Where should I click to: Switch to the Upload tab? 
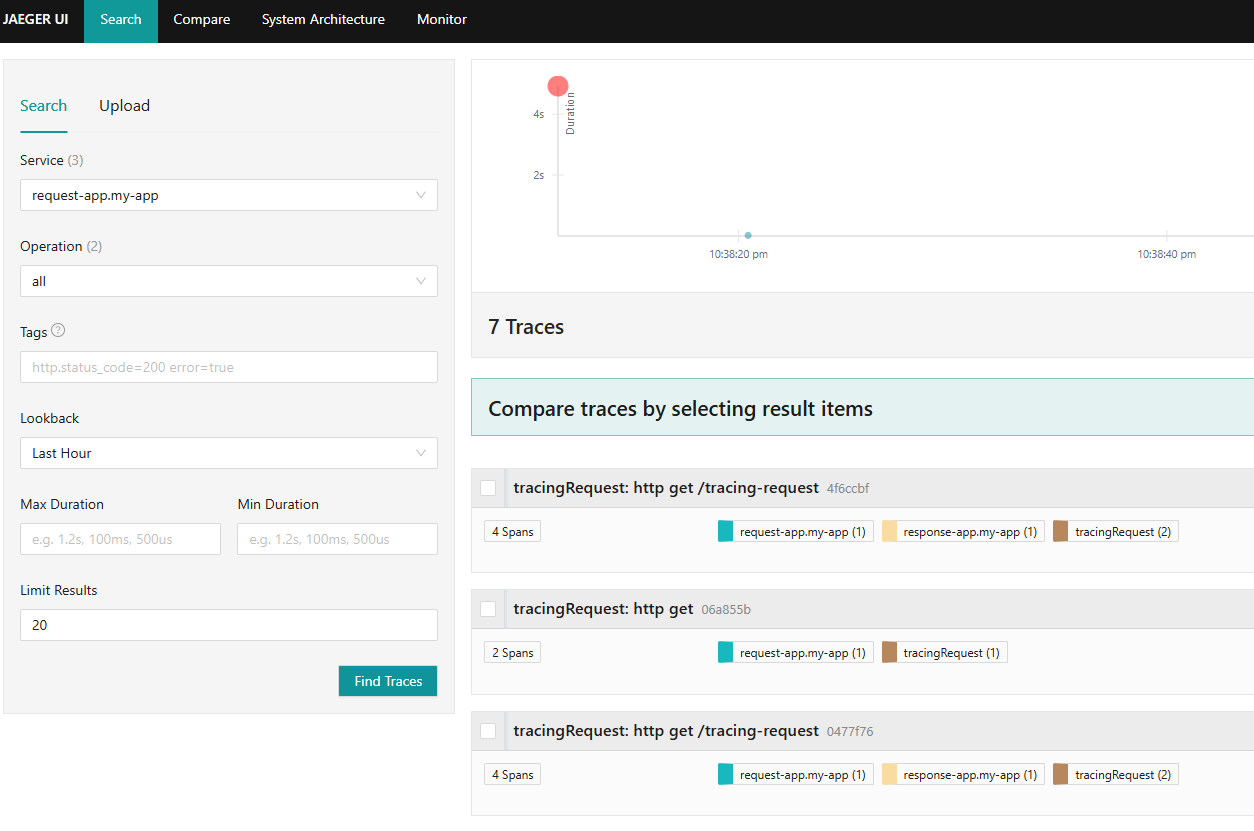pos(124,106)
